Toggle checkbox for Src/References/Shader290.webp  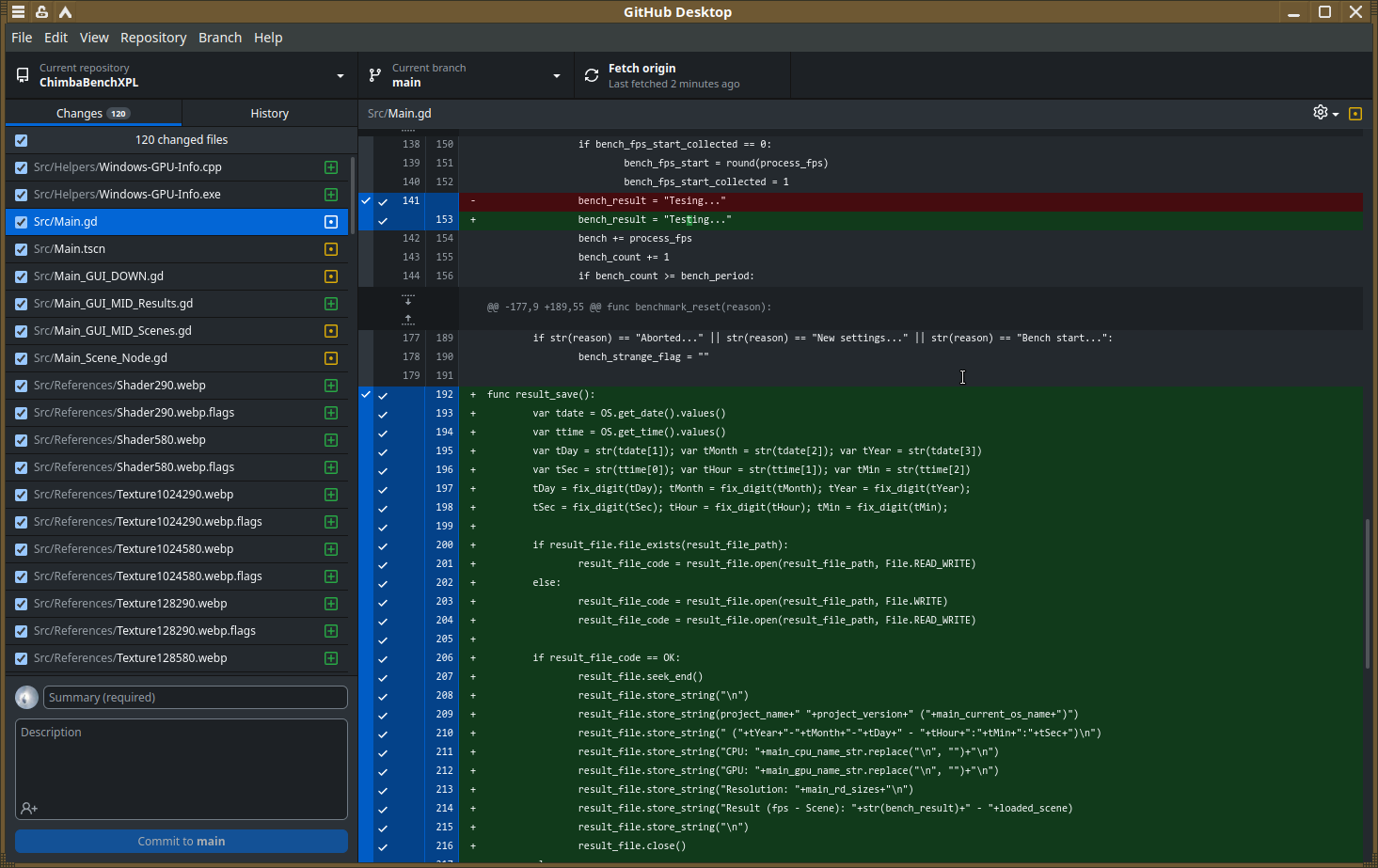pyautogui.click(x=22, y=386)
